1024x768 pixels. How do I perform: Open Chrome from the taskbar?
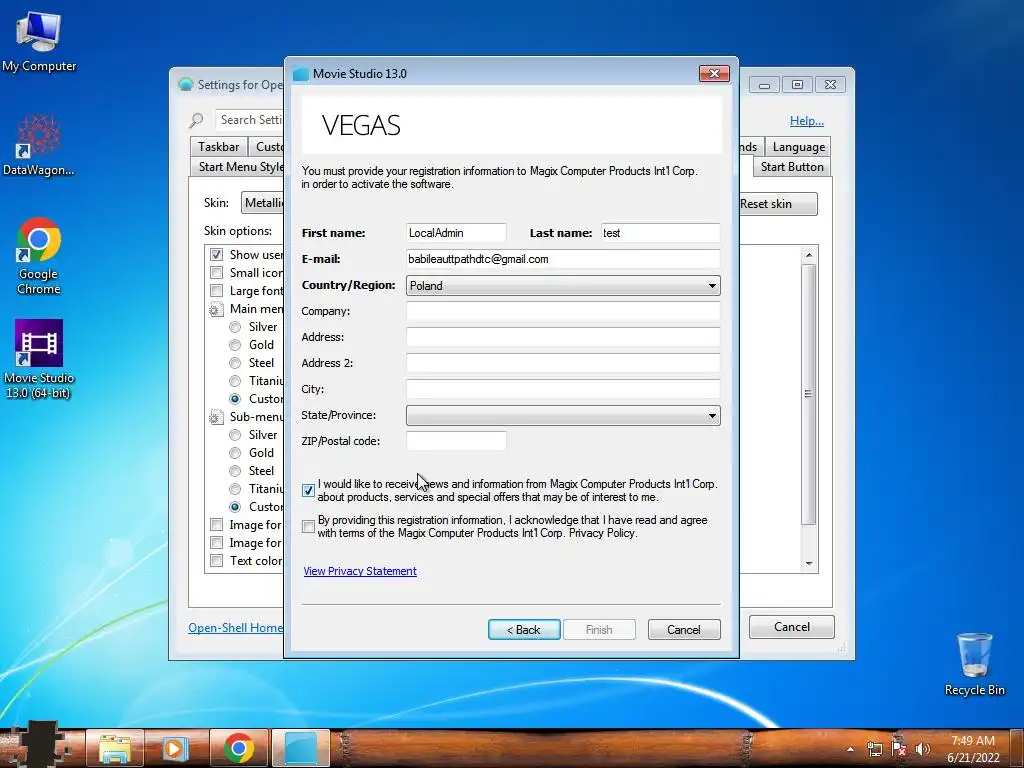pyautogui.click(x=238, y=747)
